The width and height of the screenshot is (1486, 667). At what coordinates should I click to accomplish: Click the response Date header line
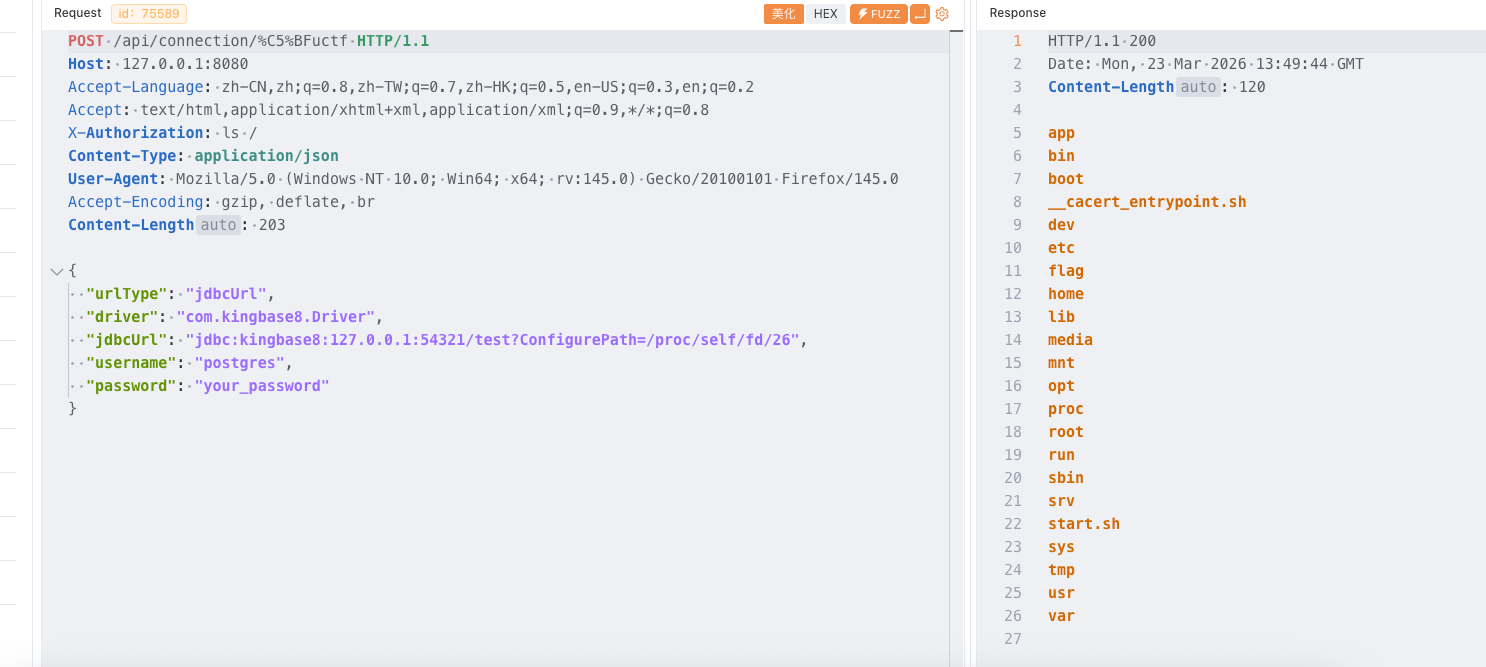1206,64
